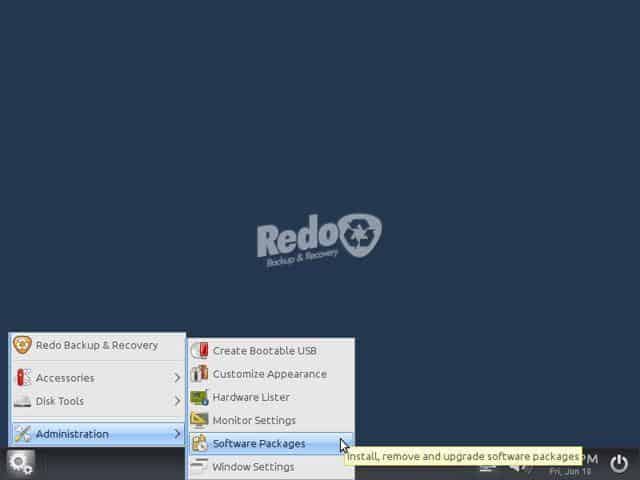
Task: Click the Administration tools icon
Action: click(23, 434)
